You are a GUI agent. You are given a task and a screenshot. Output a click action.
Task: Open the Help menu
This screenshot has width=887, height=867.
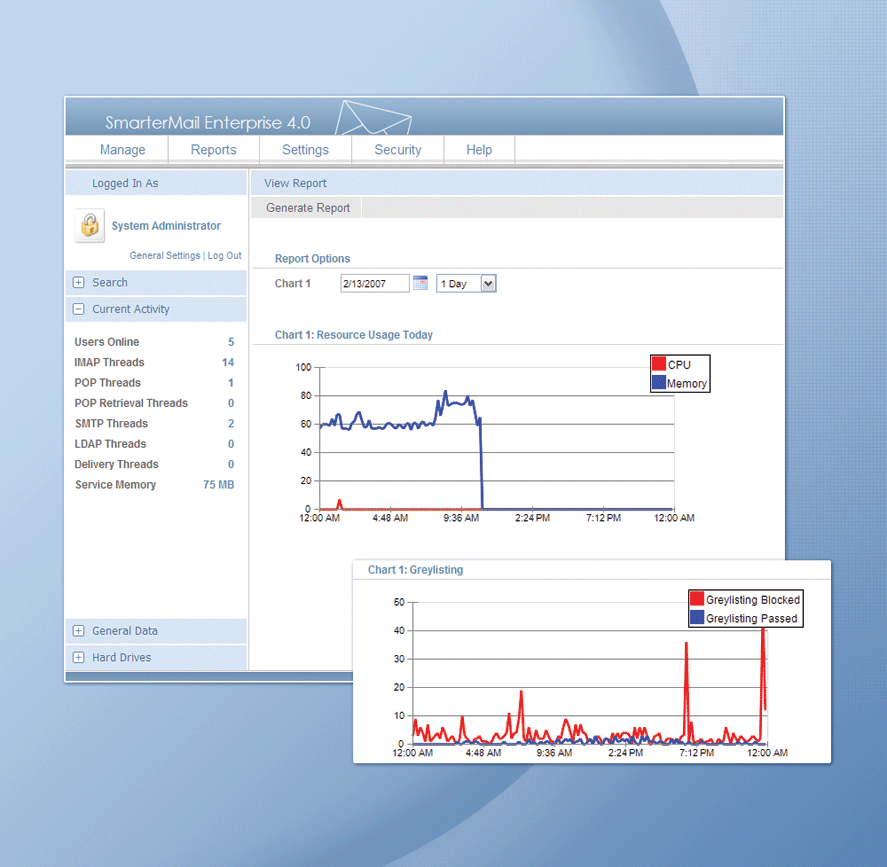479,150
